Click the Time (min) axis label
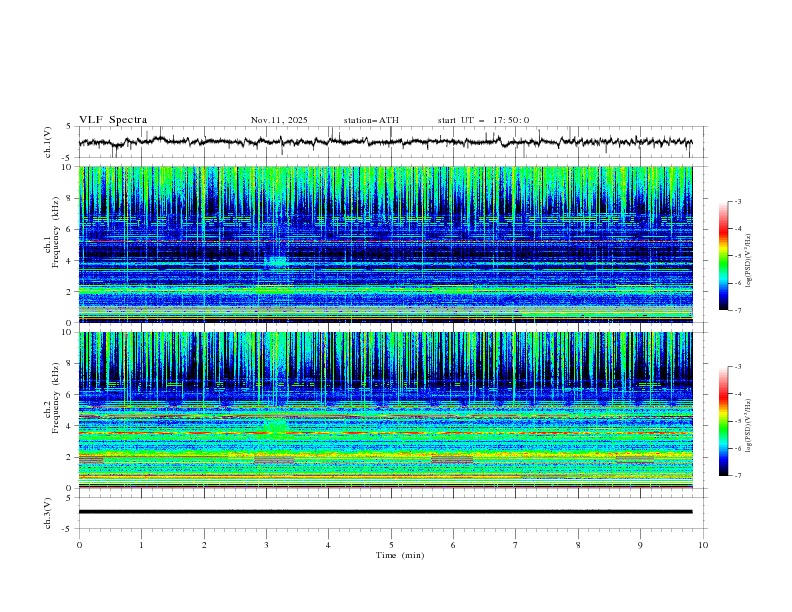792x612 pixels. click(400, 555)
